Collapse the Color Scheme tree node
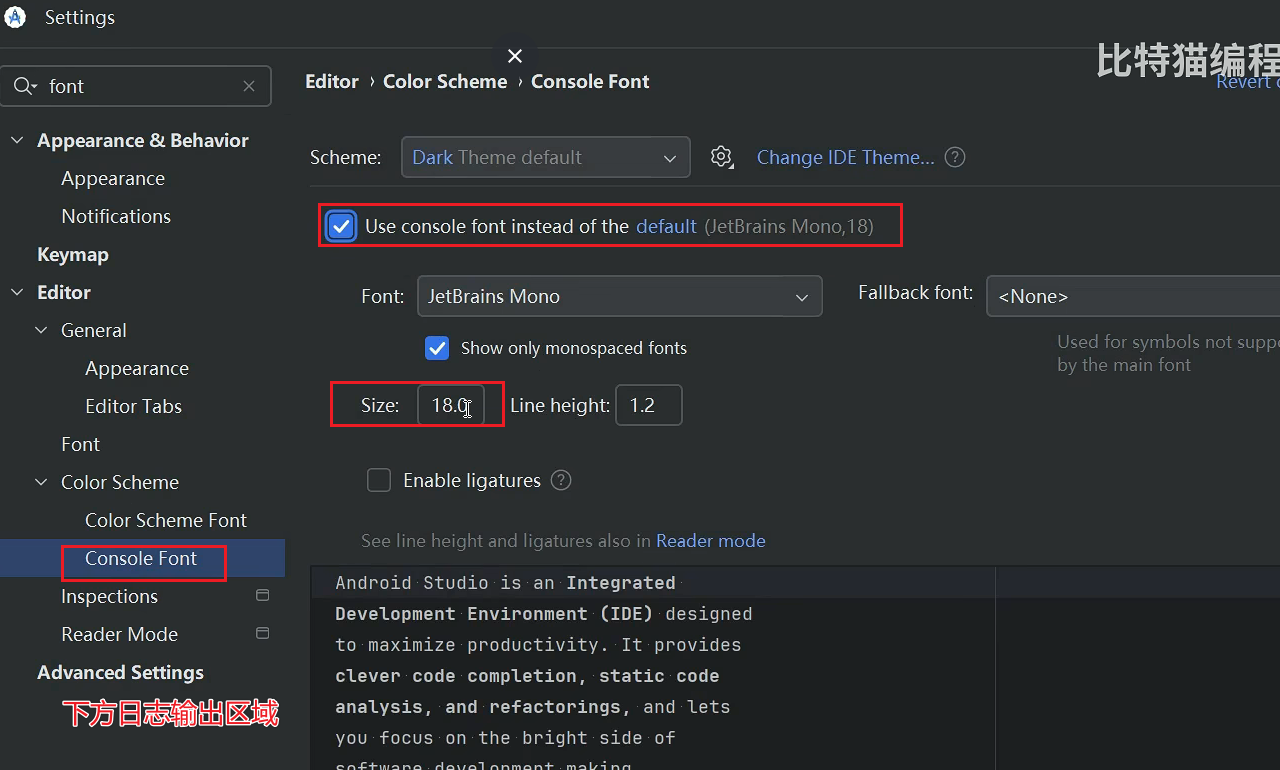 (41, 482)
